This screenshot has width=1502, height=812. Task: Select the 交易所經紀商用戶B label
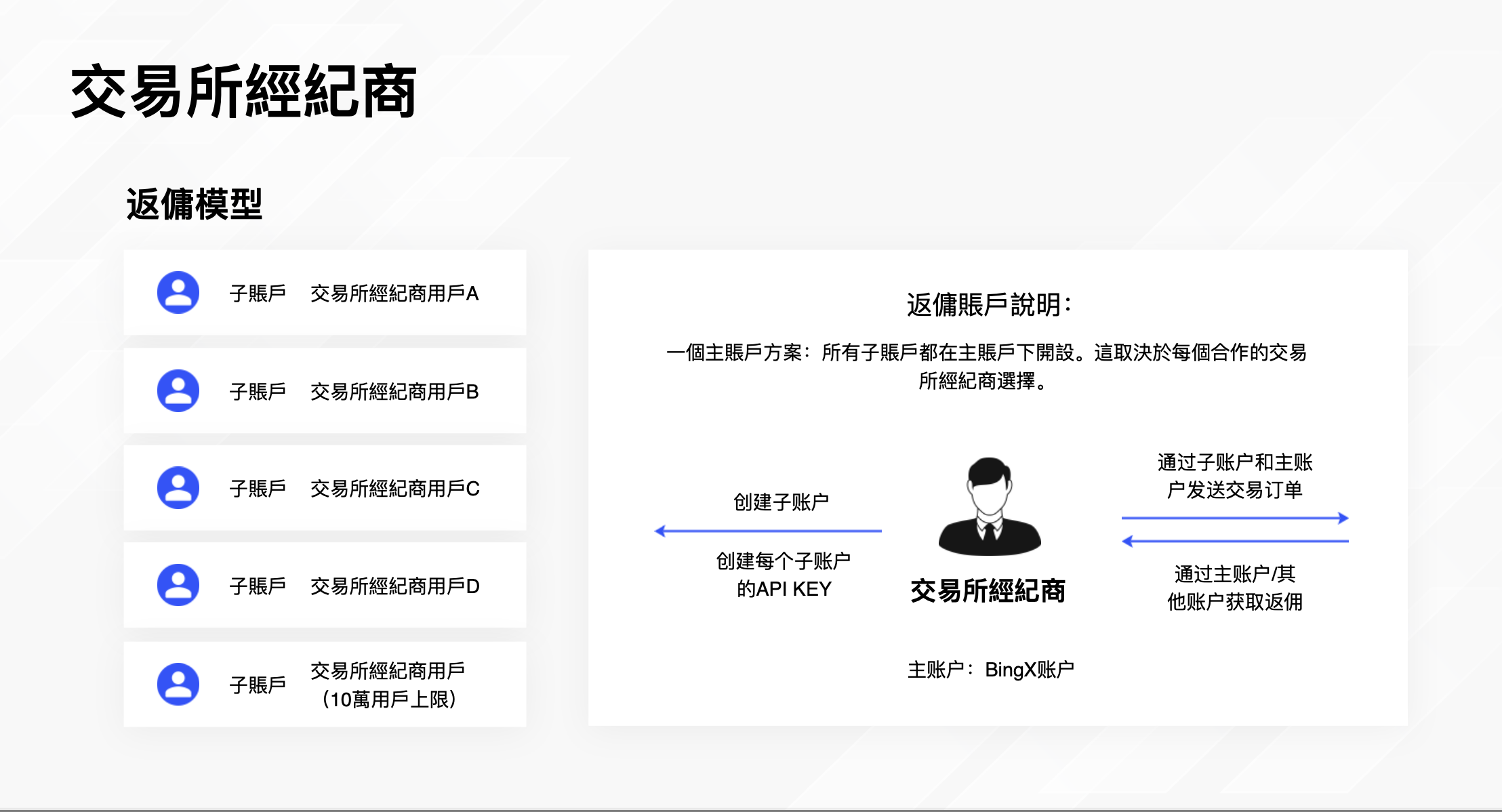click(394, 391)
